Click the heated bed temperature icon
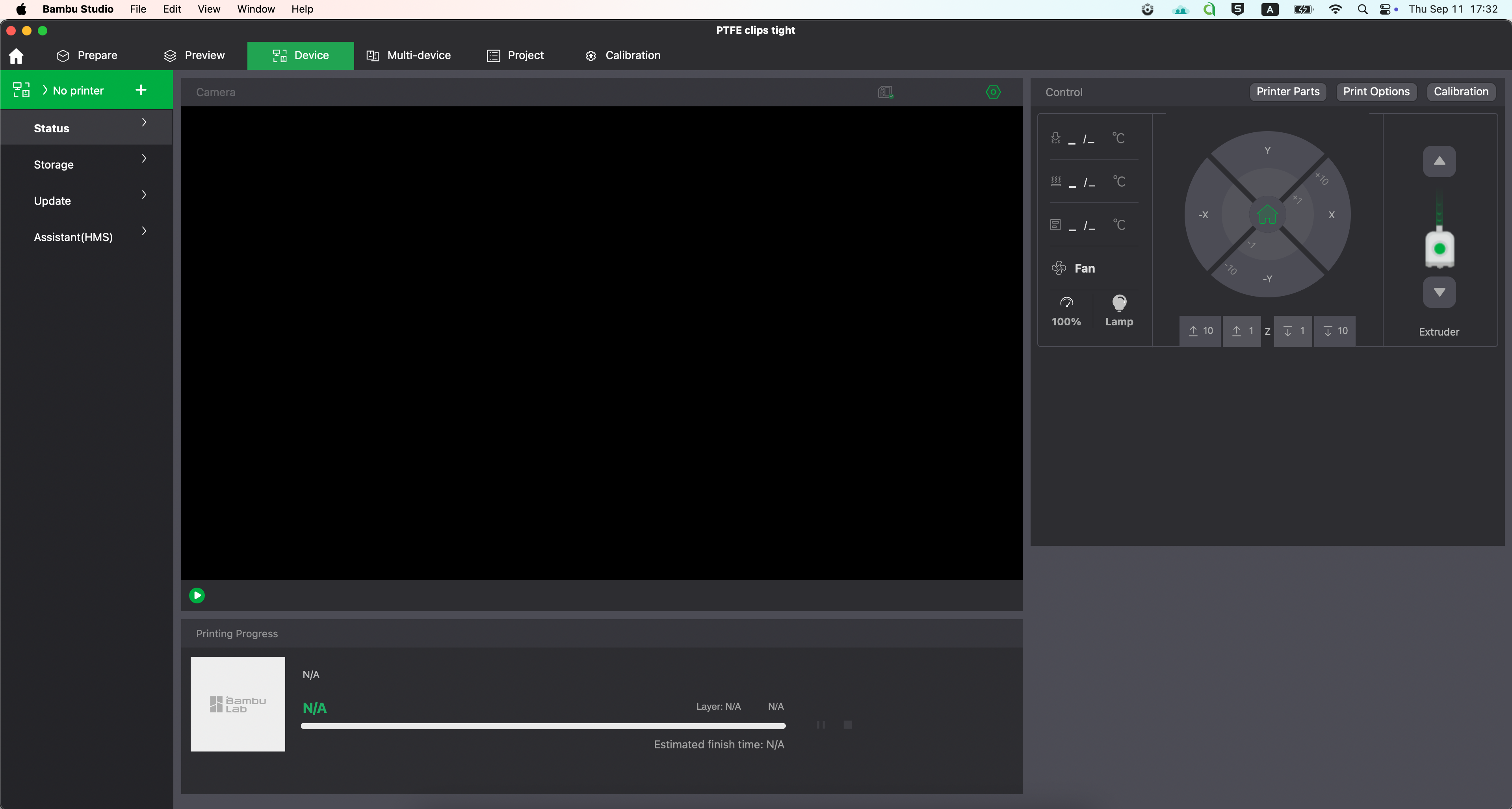Image resolution: width=1512 pixels, height=809 pixels. coord(1055,182)
